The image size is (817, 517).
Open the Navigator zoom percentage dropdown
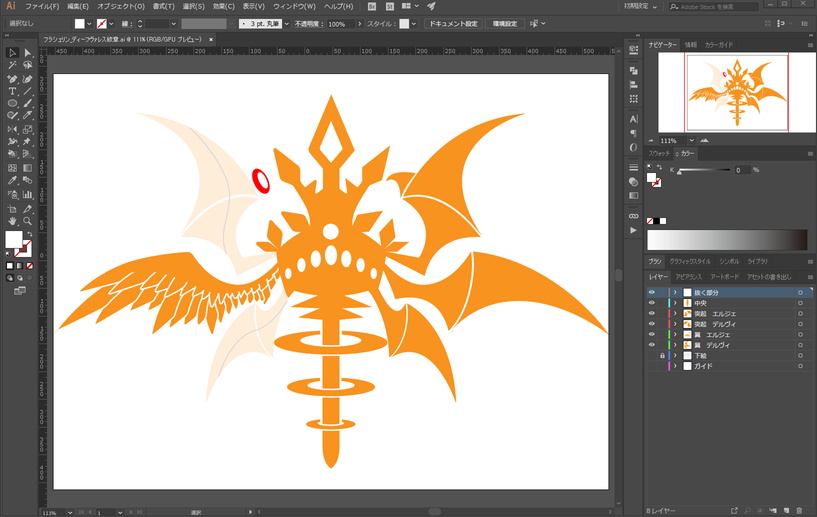pos(691,140)
